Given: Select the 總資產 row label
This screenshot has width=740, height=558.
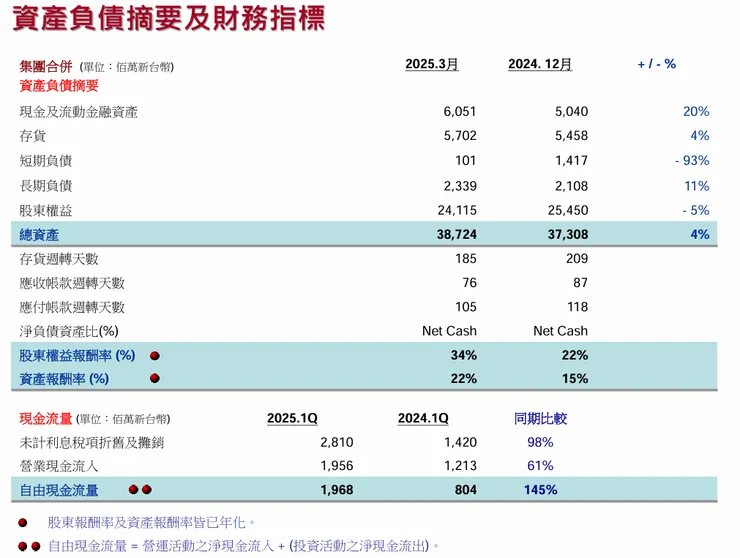Looking at the screenshot, I should coord(39,235).
